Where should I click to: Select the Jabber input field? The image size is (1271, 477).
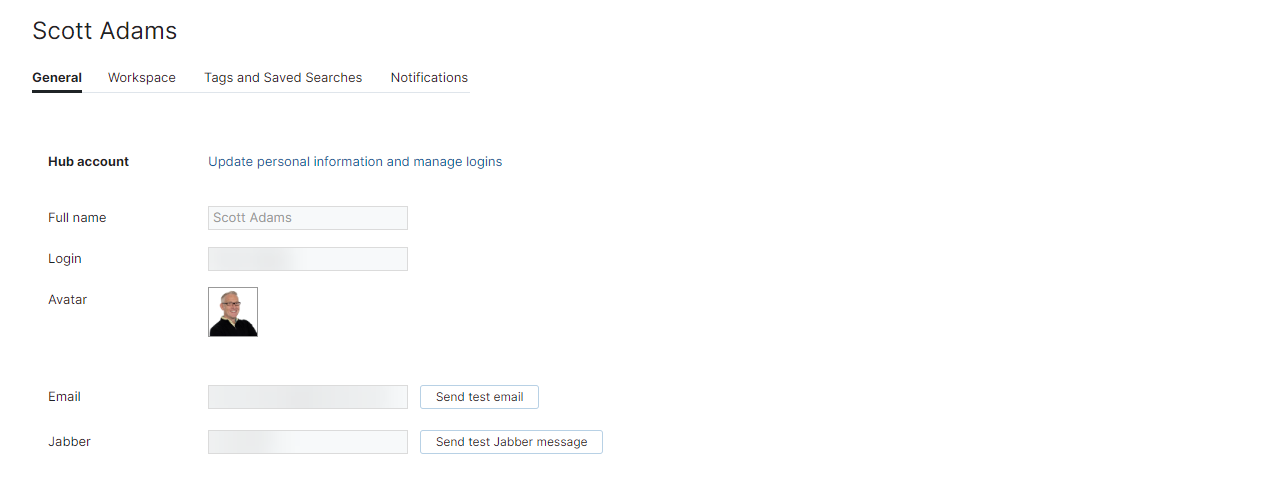pos(308,442)
